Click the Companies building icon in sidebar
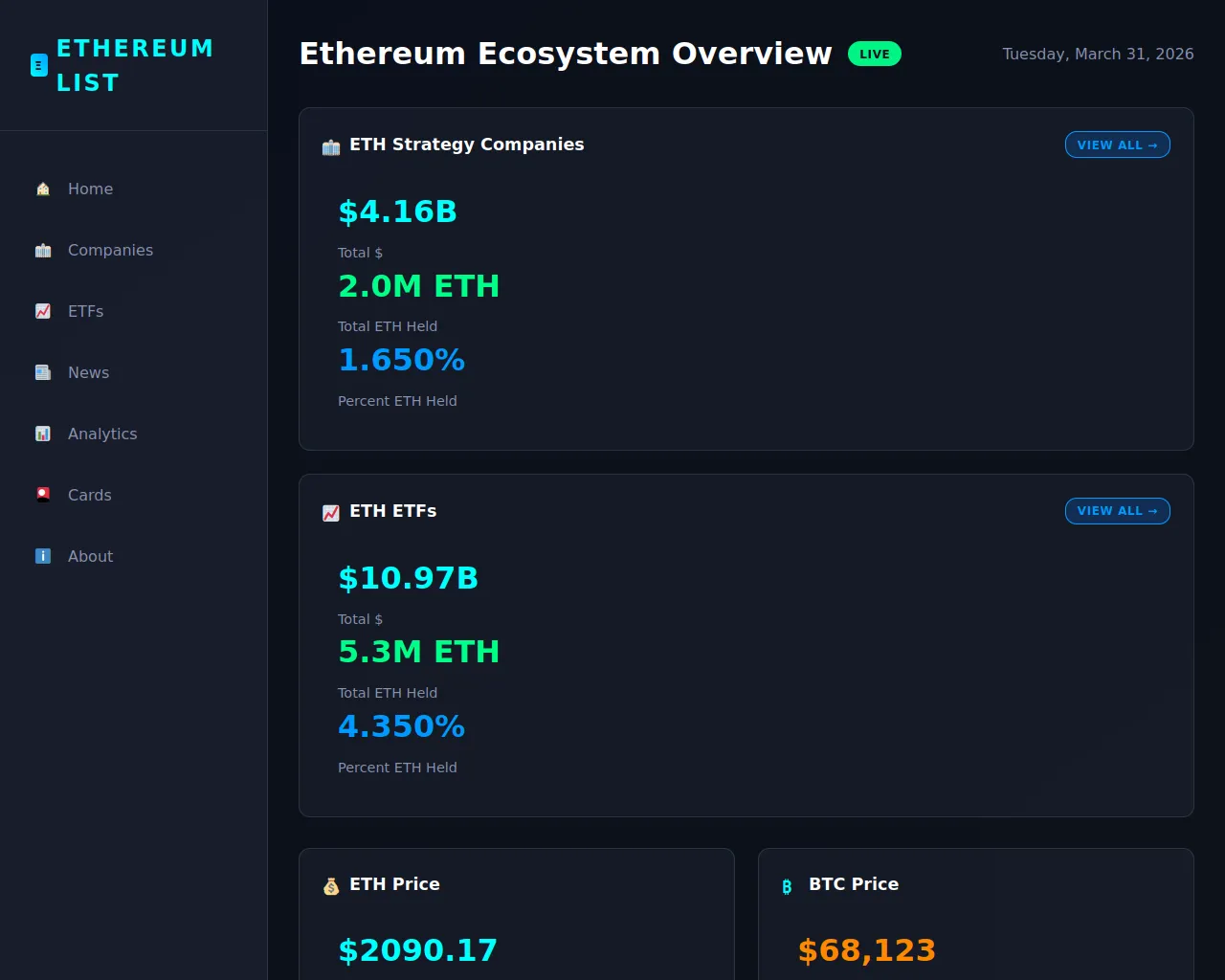The width and height of the screenshot is (1225, 980). tap(43, 251)
